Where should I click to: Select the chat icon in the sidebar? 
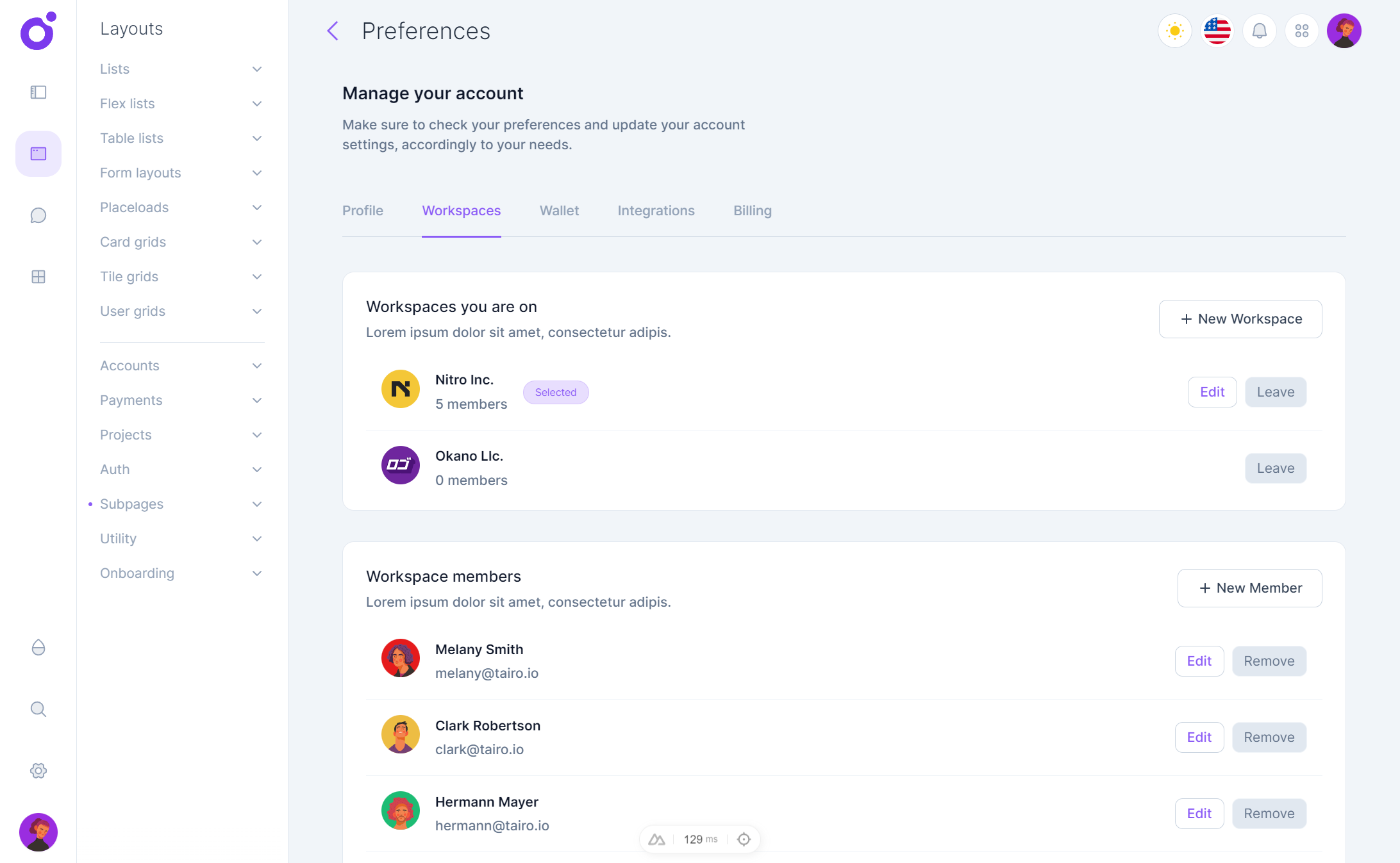tap(38, 215)
